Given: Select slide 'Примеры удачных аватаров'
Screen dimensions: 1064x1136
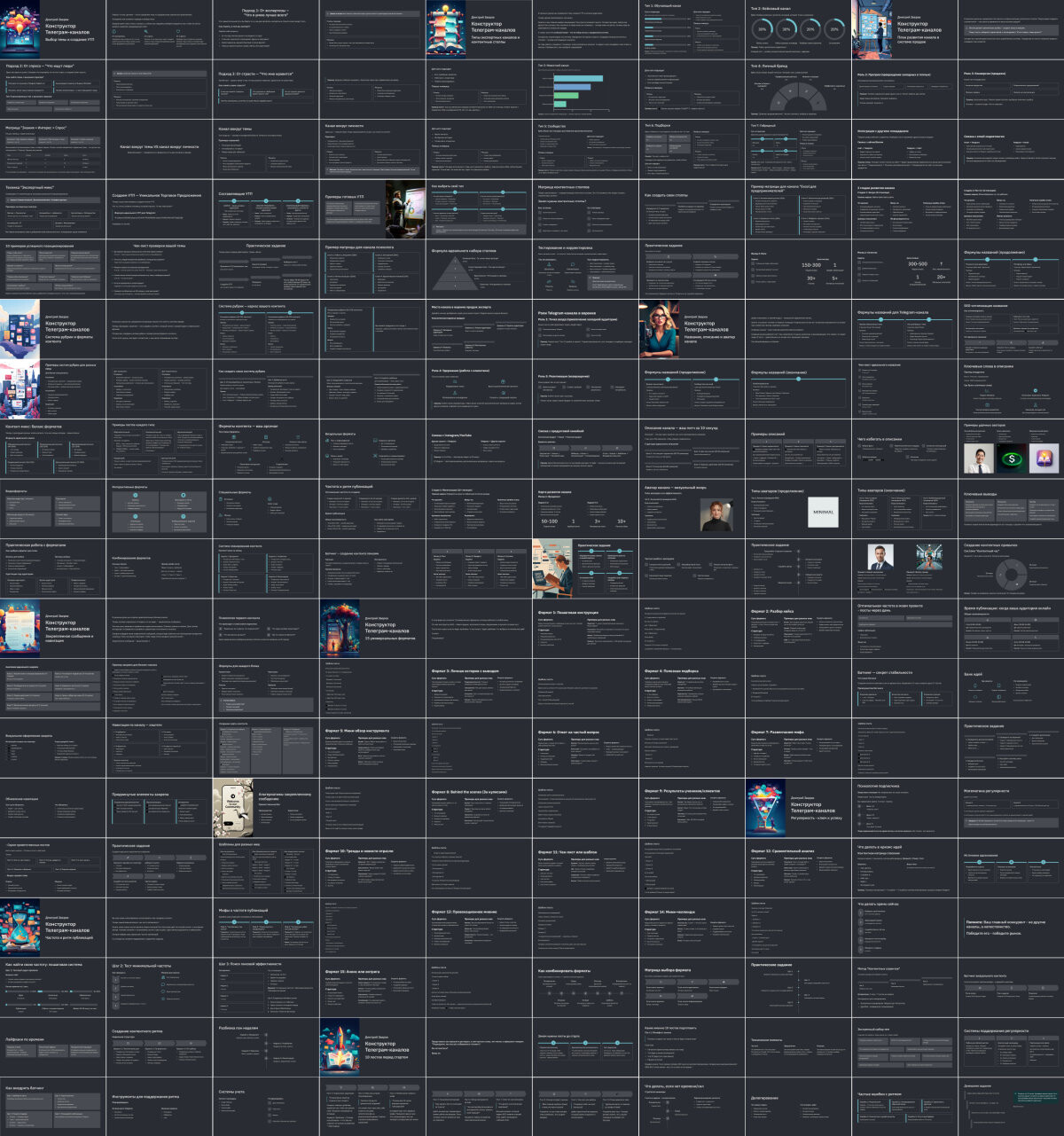Looking at the screenshot, I should (1011, 449).
